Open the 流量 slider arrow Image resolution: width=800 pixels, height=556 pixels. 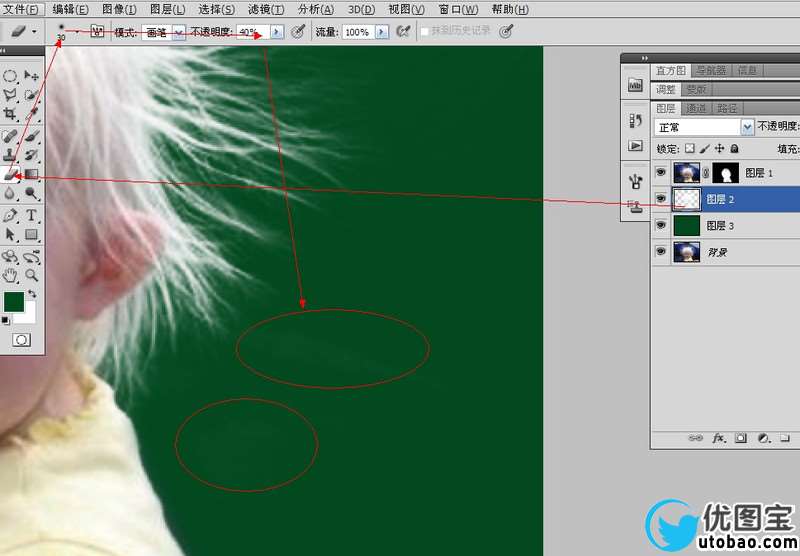(382, 32)
